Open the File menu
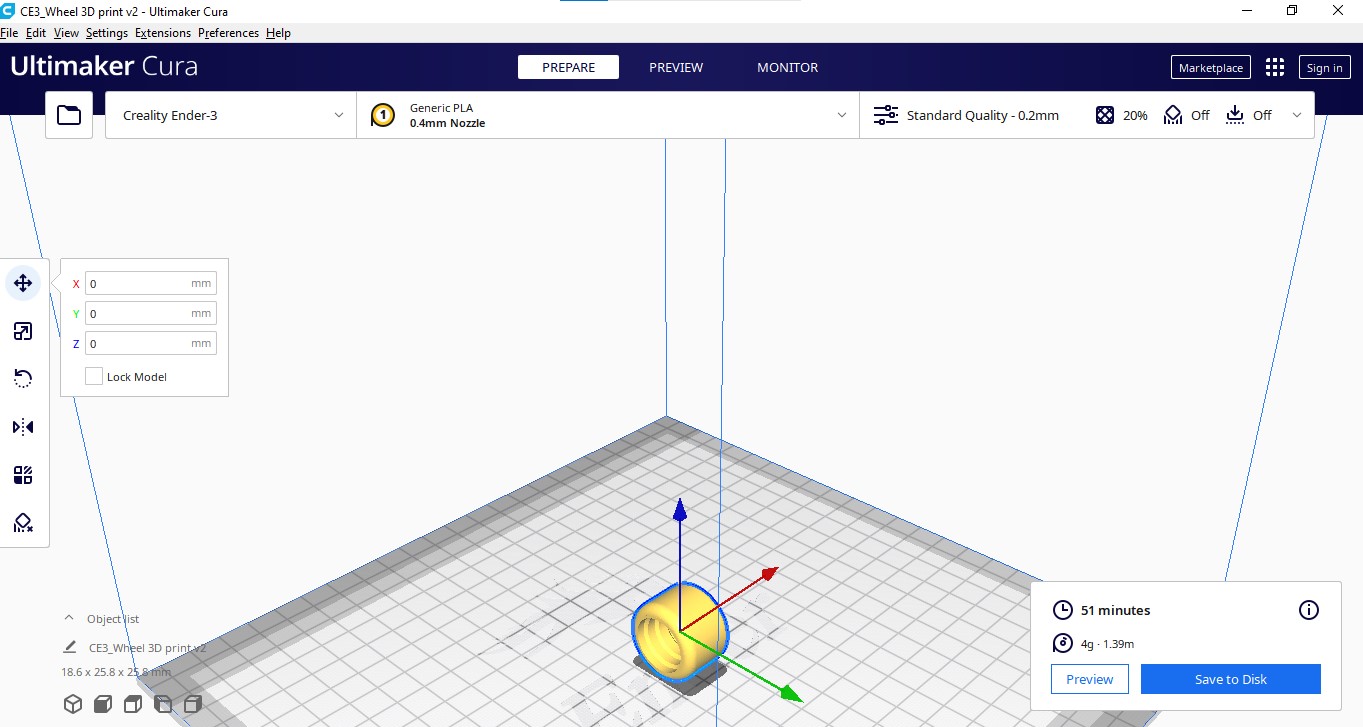The width and height of the screenshot is (1363, 727). (9, 33)
